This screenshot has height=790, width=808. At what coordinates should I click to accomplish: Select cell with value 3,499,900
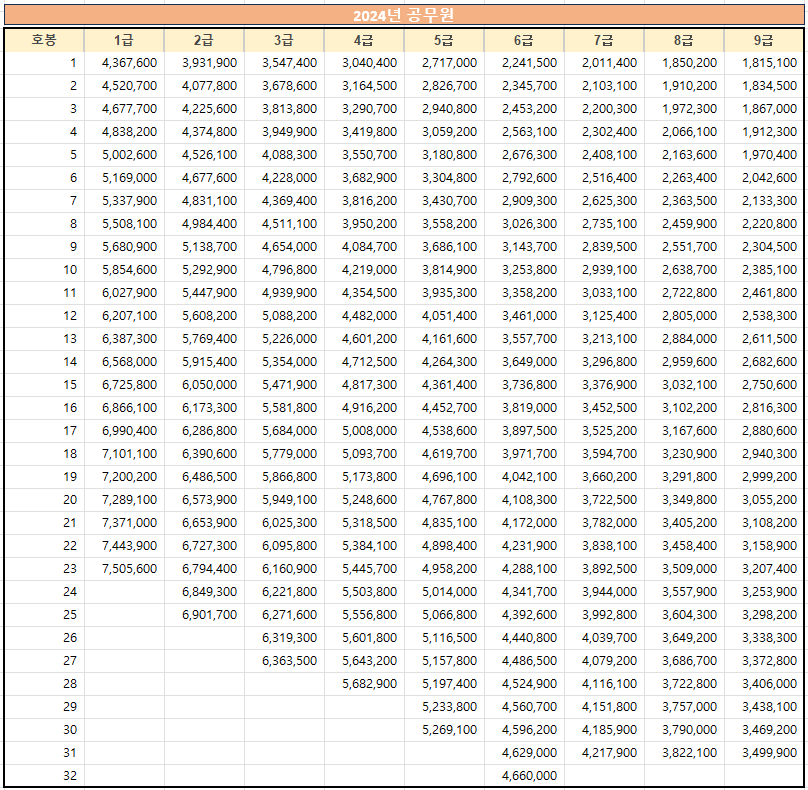[764, 753]
